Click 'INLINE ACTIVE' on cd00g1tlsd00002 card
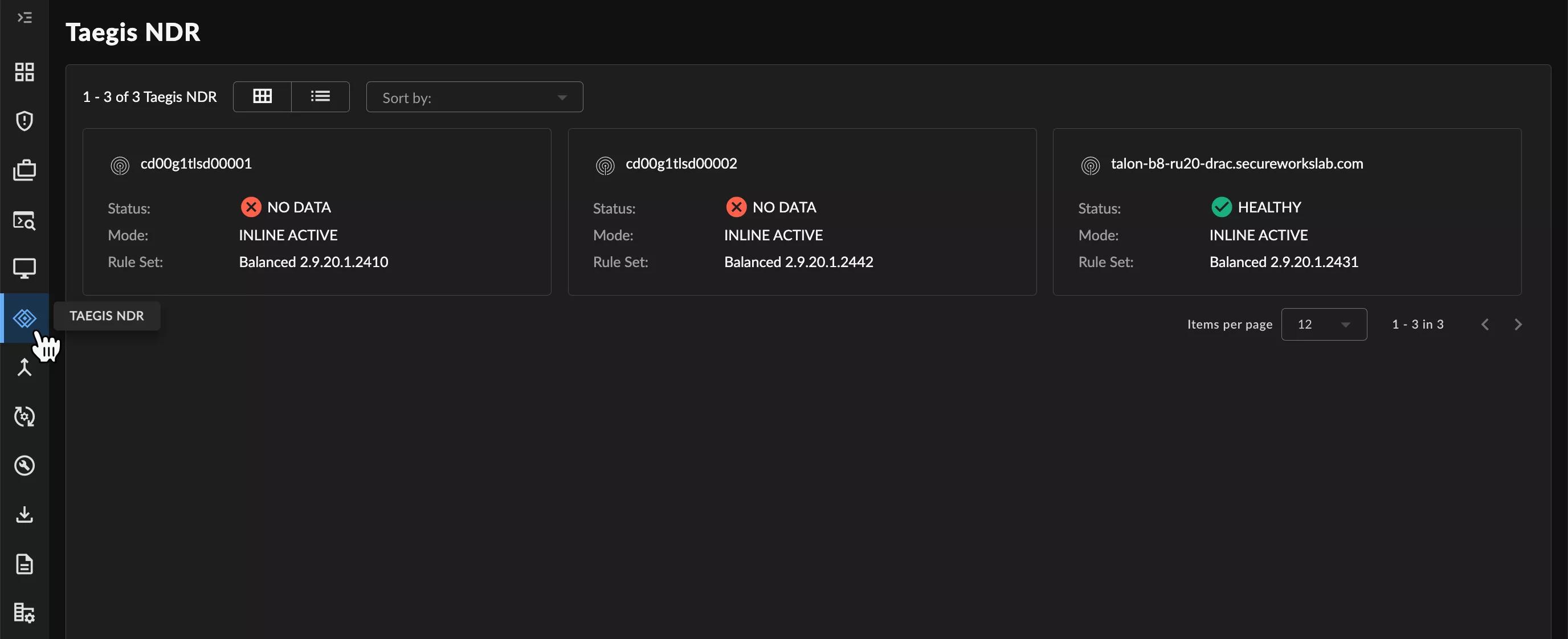Image resolution: width=1568 pixels, height=639 pixels. (773, 236)
